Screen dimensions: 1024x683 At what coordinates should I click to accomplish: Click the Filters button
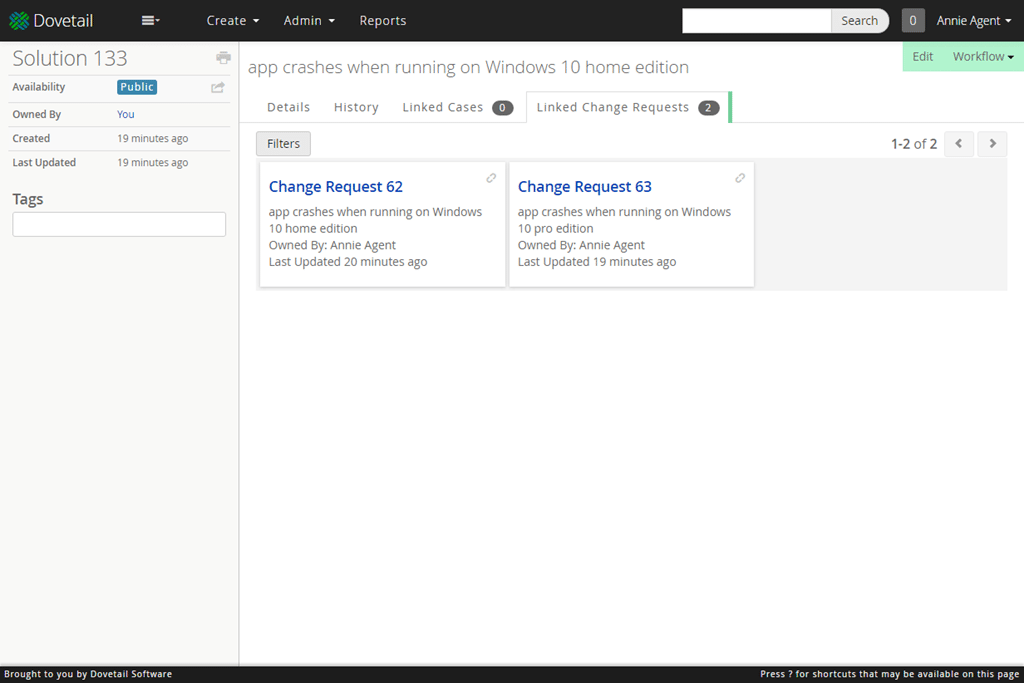(x=283, y=144)
